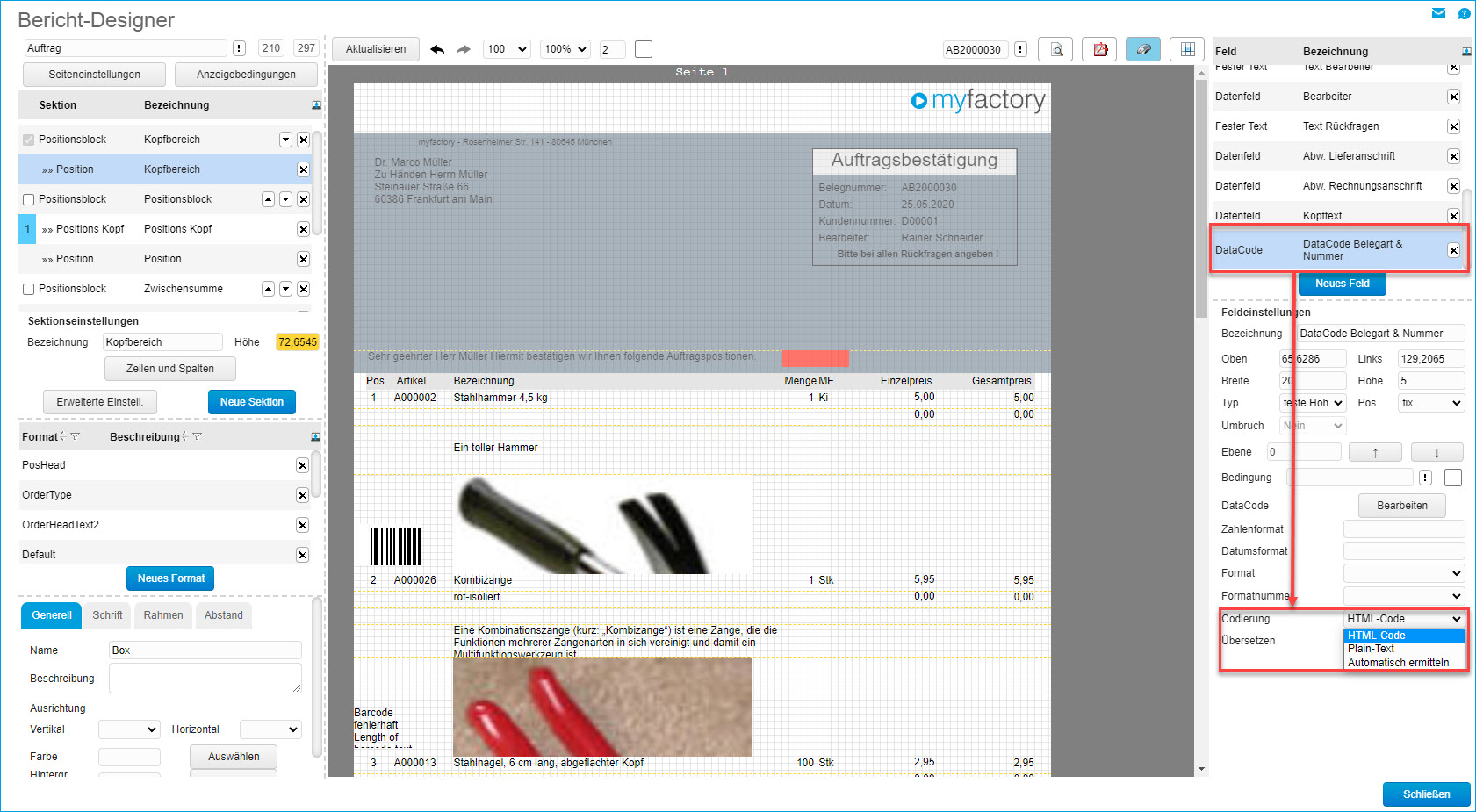Toggle the grid display icon
Viewport: 1476px width, 812px height.
(x=1187, y=49)
